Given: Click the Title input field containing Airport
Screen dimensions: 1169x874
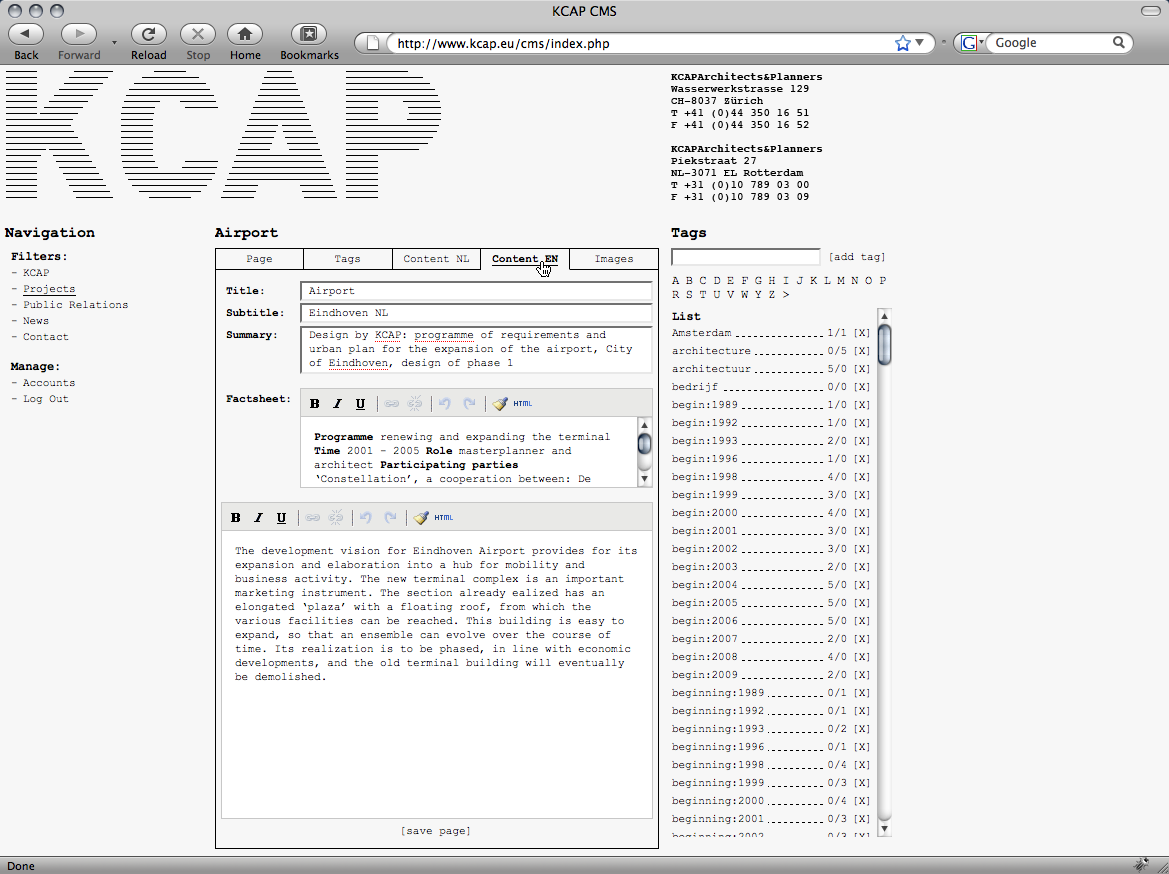Looking at the screenshot, I should (476, 291).
